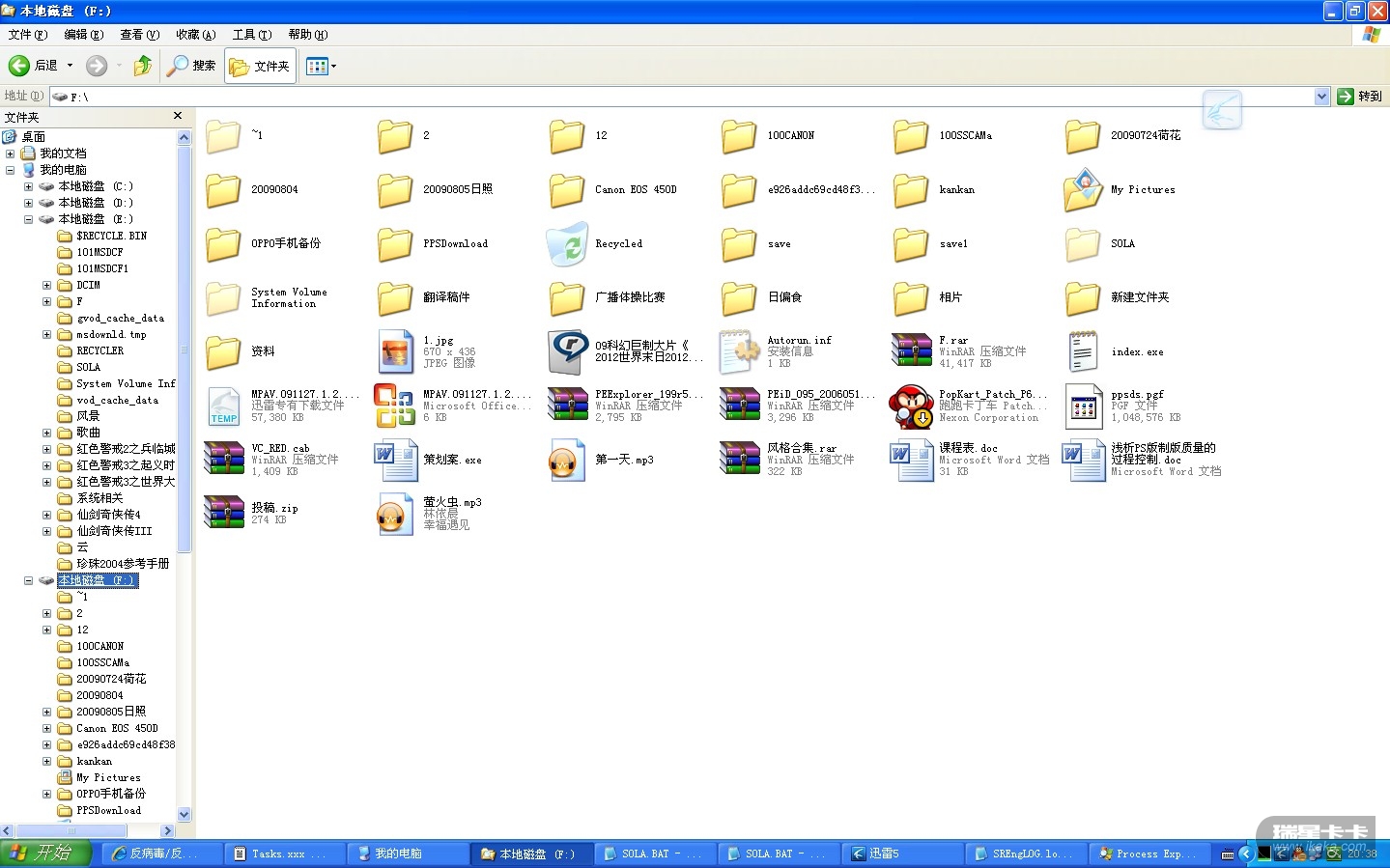Open the 收藏(A) menu
The height and width of the screenshot is (868, 1390).
tap(195, 35)
